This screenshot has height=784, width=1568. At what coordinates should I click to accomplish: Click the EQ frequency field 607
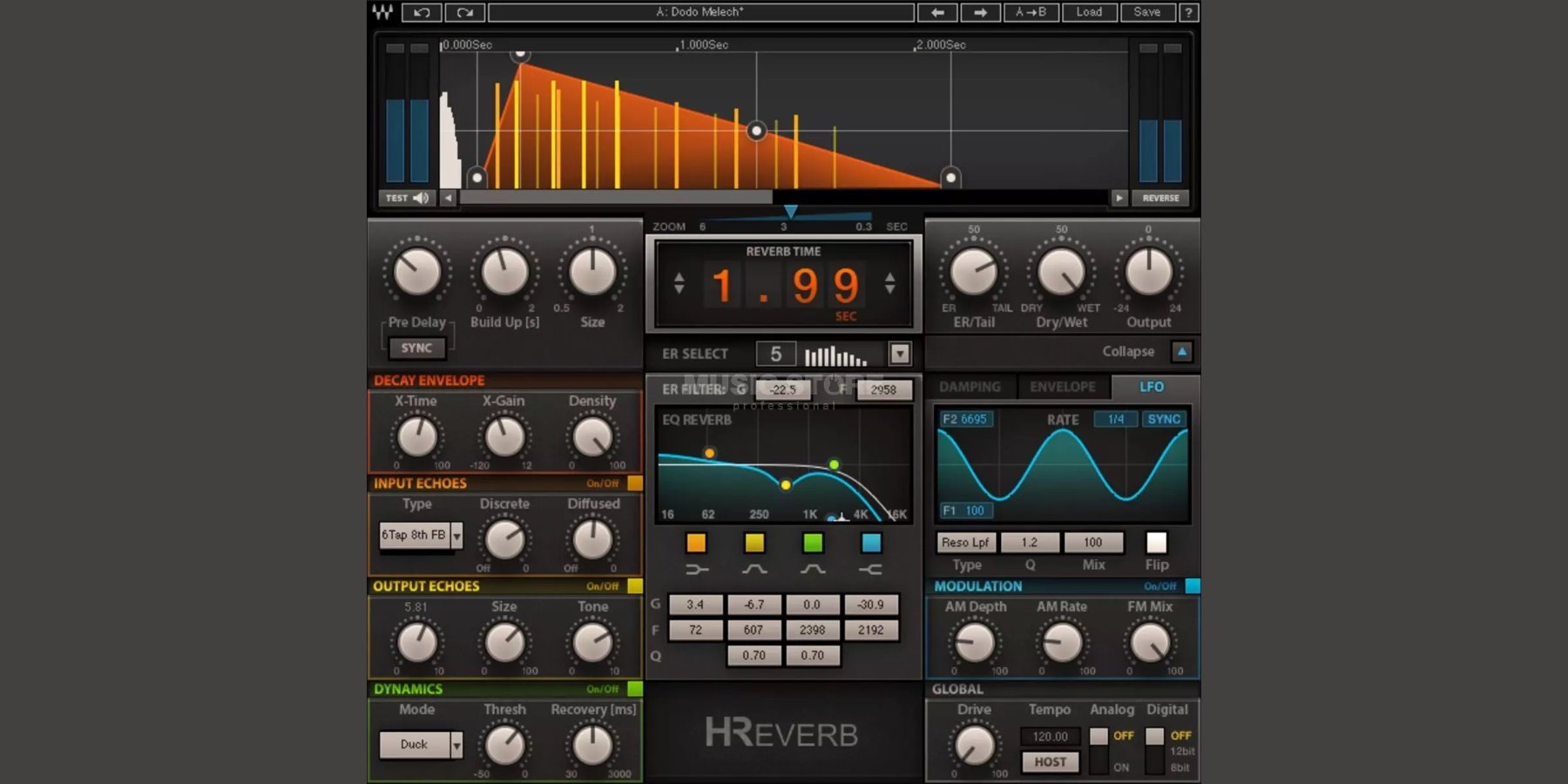pos(754,630)
